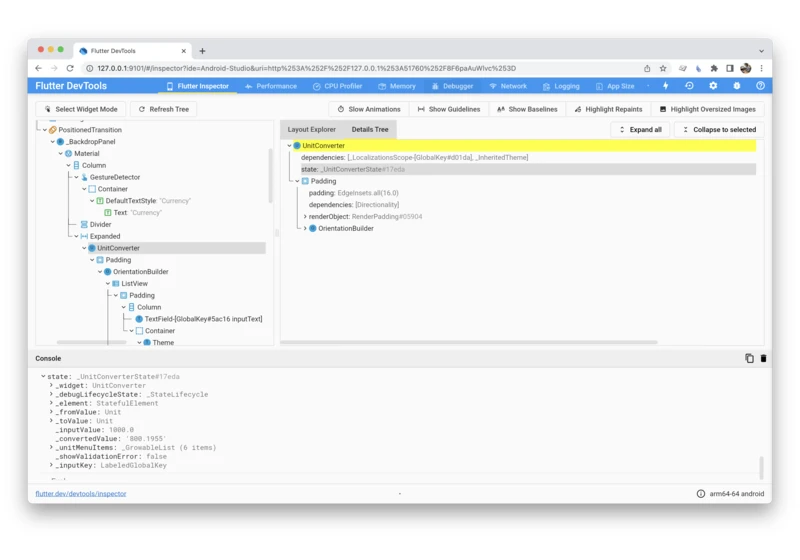Toggle Highlight Repaints
The image size is (800, 560).
(x=608, y=109)
